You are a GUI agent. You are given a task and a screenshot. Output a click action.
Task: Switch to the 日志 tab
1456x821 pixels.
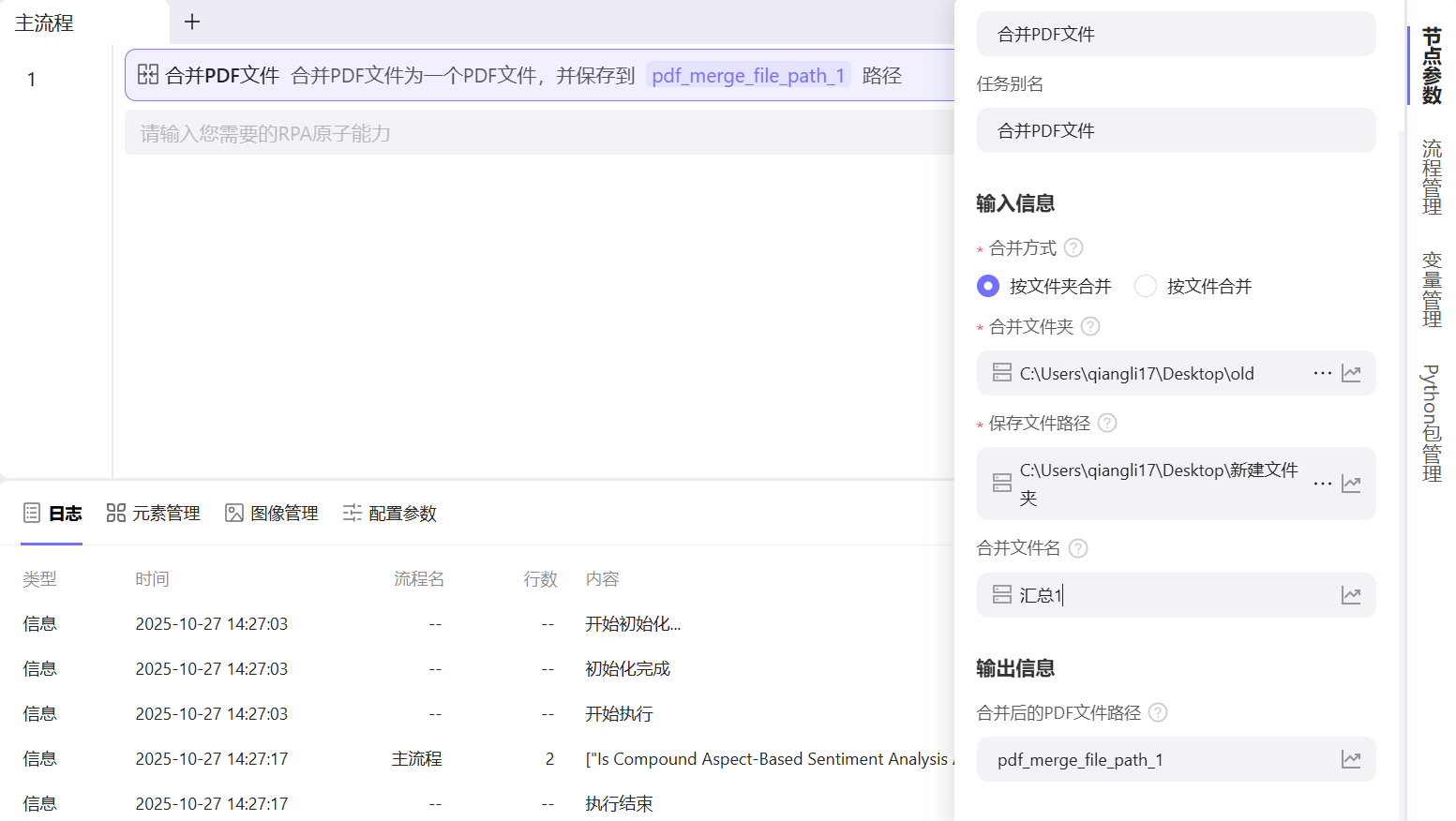[52, 513]
